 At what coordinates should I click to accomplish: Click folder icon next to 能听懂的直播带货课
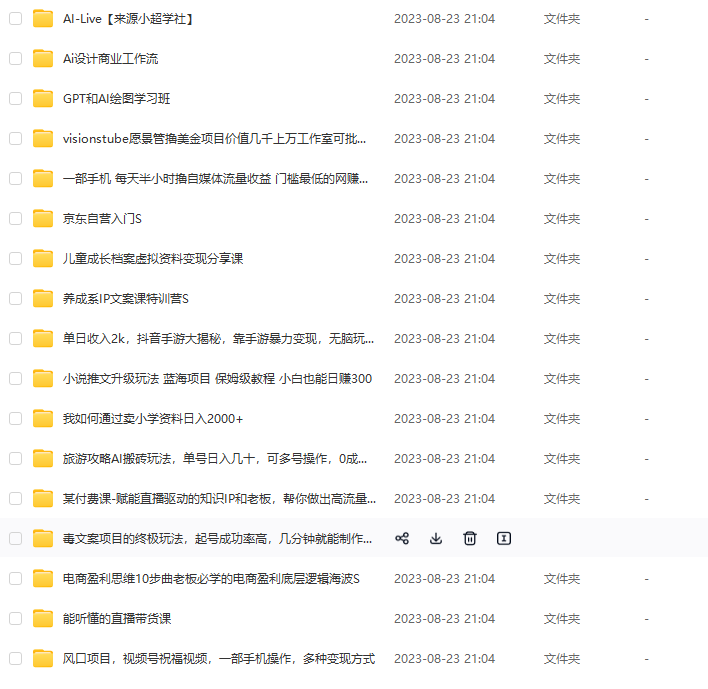pos(43,619)
